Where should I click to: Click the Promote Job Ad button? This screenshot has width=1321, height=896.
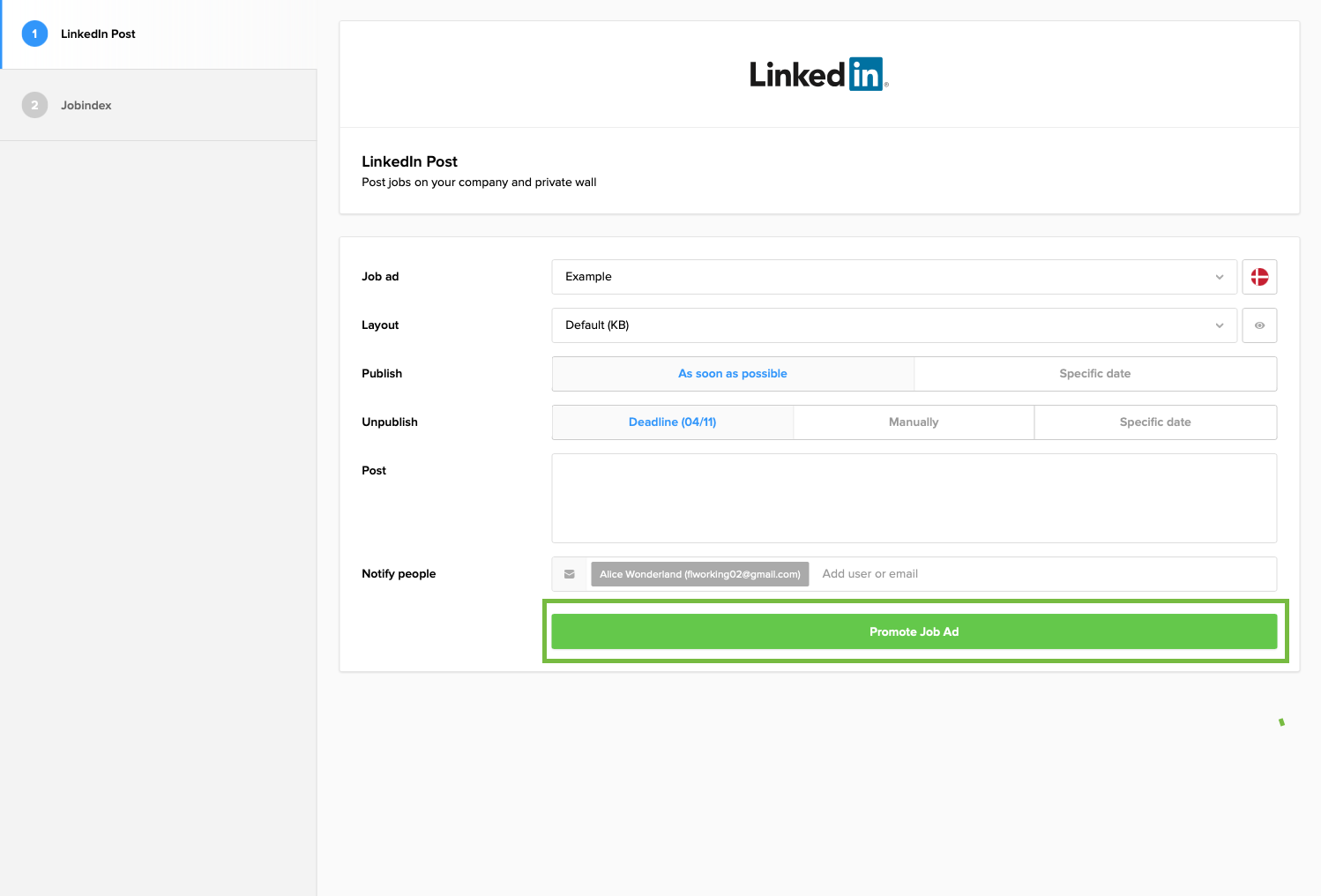tap(914, 631)
